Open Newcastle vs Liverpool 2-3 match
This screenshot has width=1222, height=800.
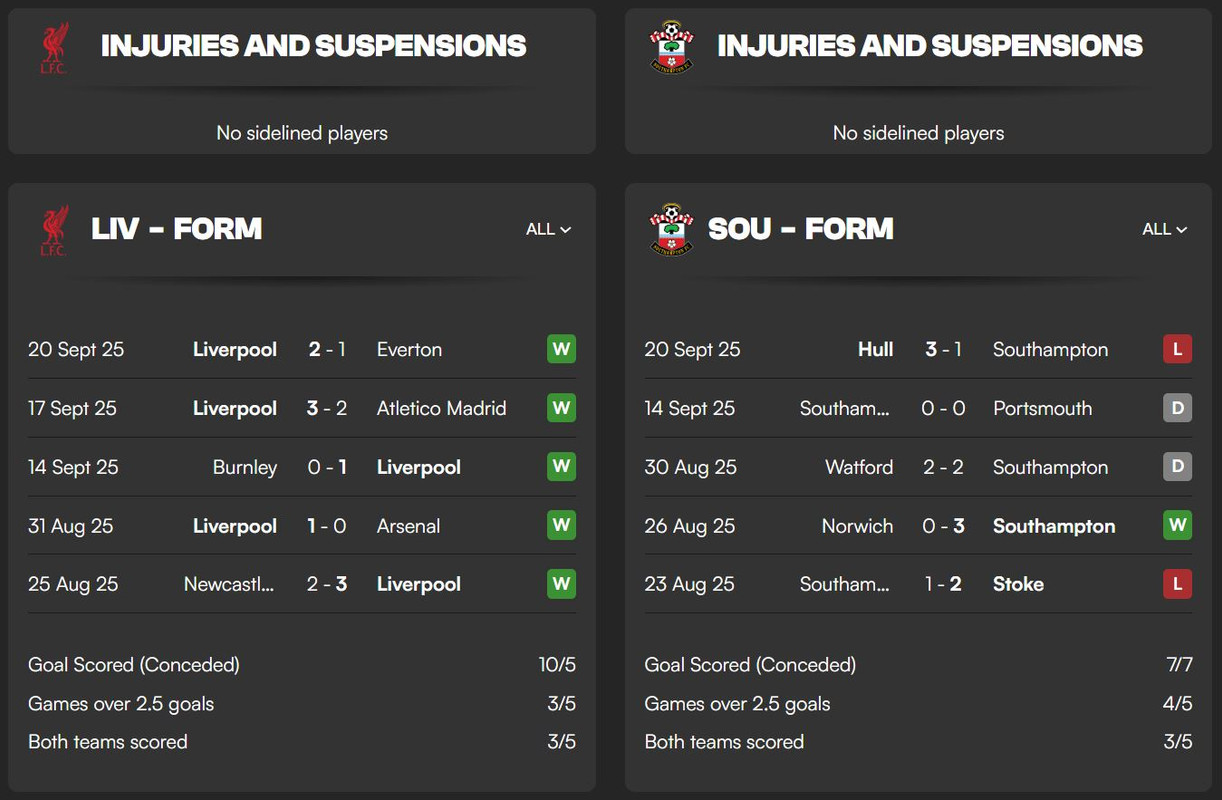(x=302, y=584)
